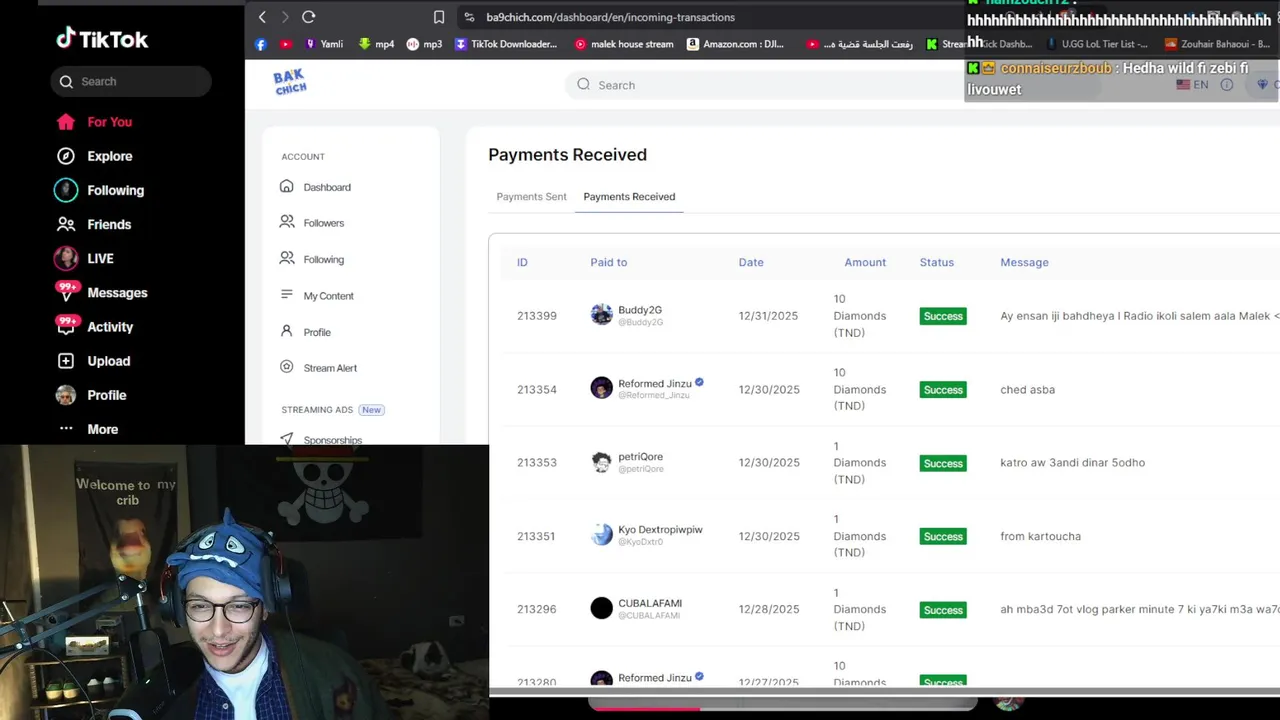Viewport: 1280px width, 720px height.
Task: Open malek house stream bookmark
Action: [x=623, y=44]
